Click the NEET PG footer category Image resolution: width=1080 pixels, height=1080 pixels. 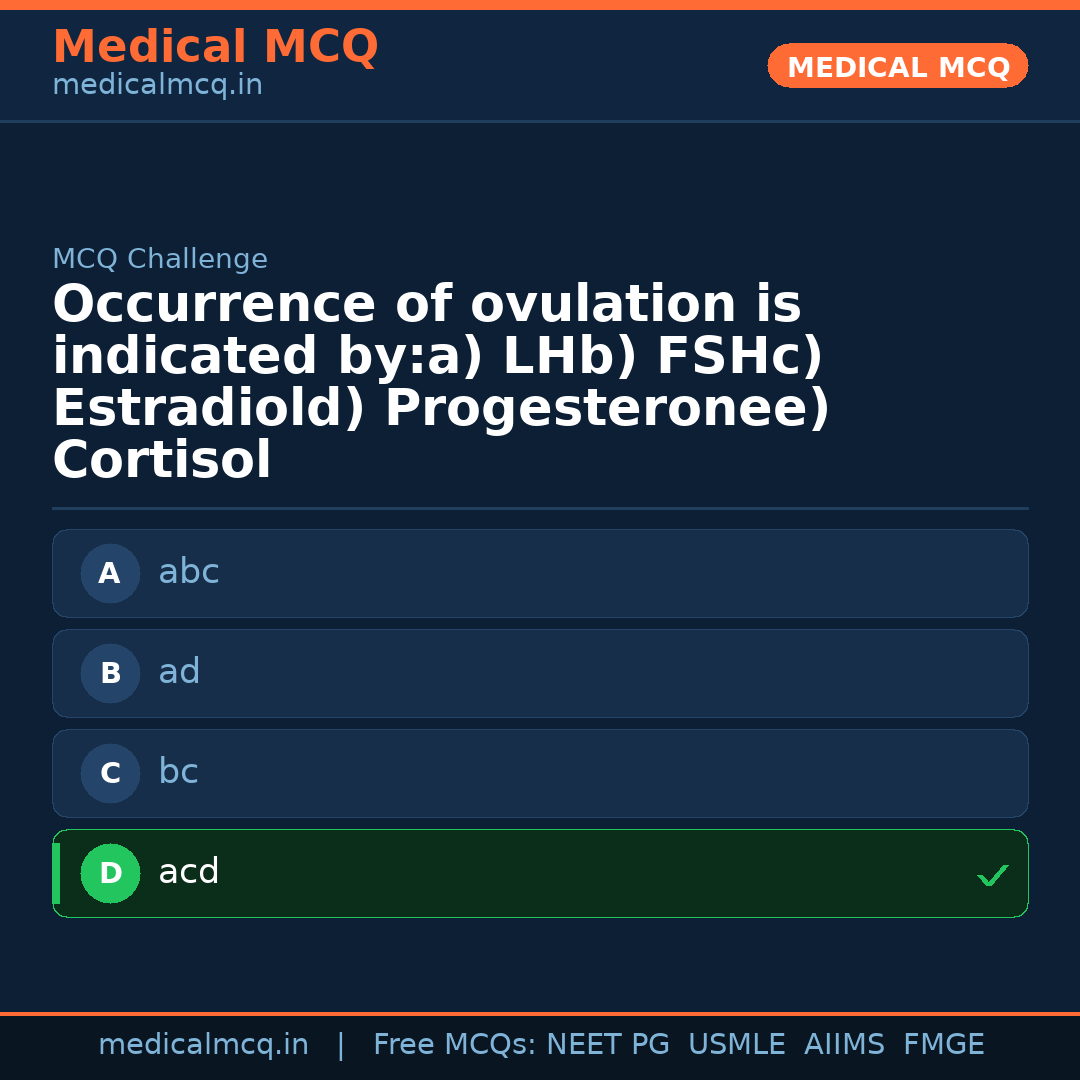tap(607, 1044)
